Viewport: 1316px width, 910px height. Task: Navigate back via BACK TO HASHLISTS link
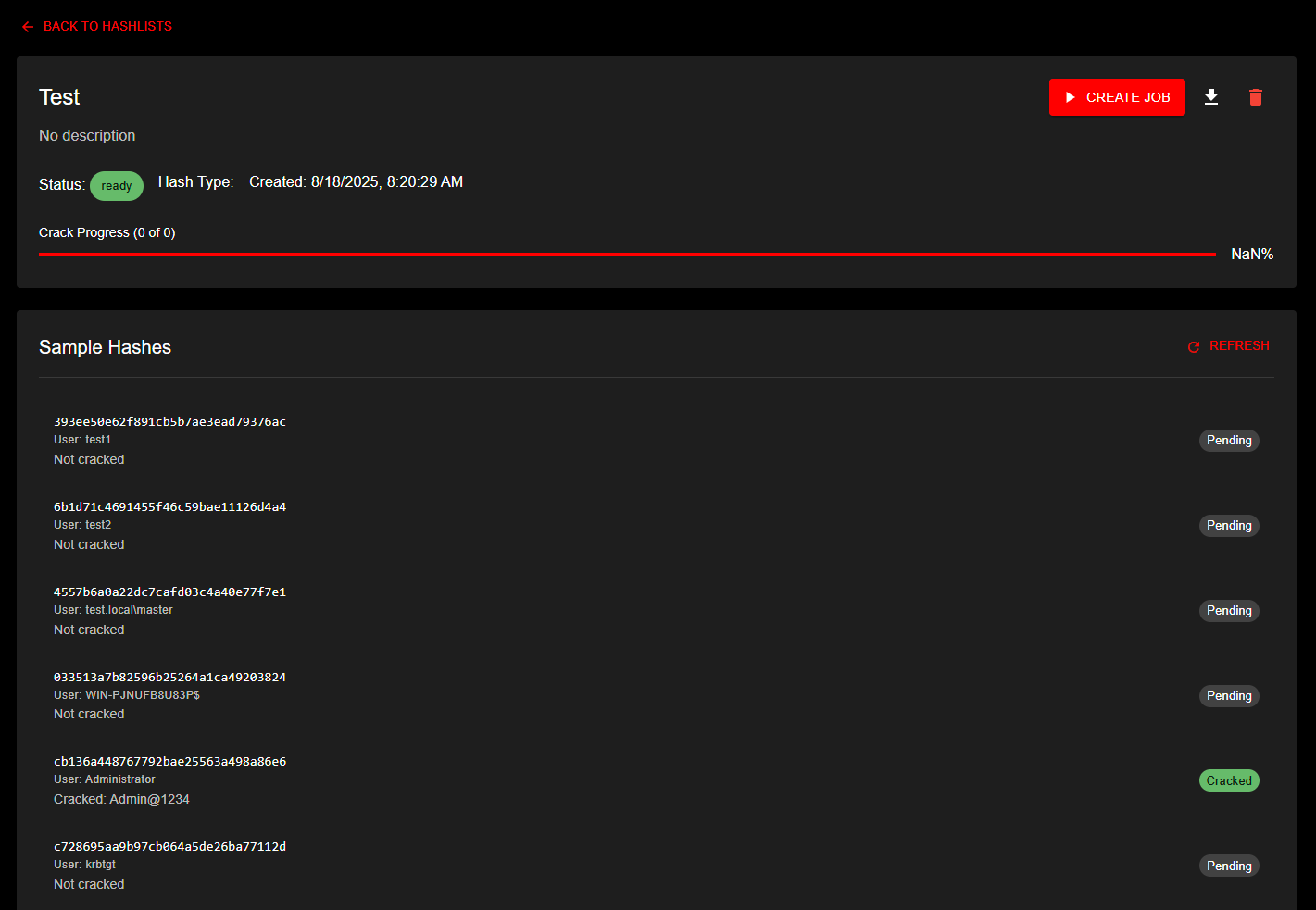click(x=96, y=26)
